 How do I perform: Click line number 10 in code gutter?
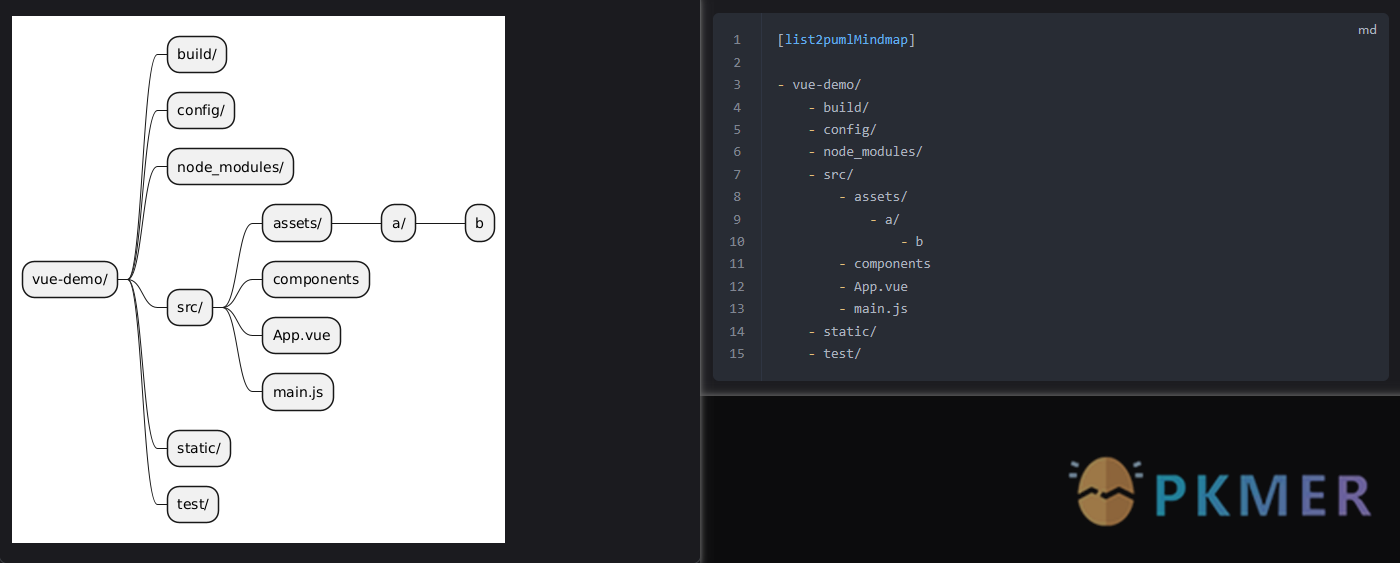[737, 241]
